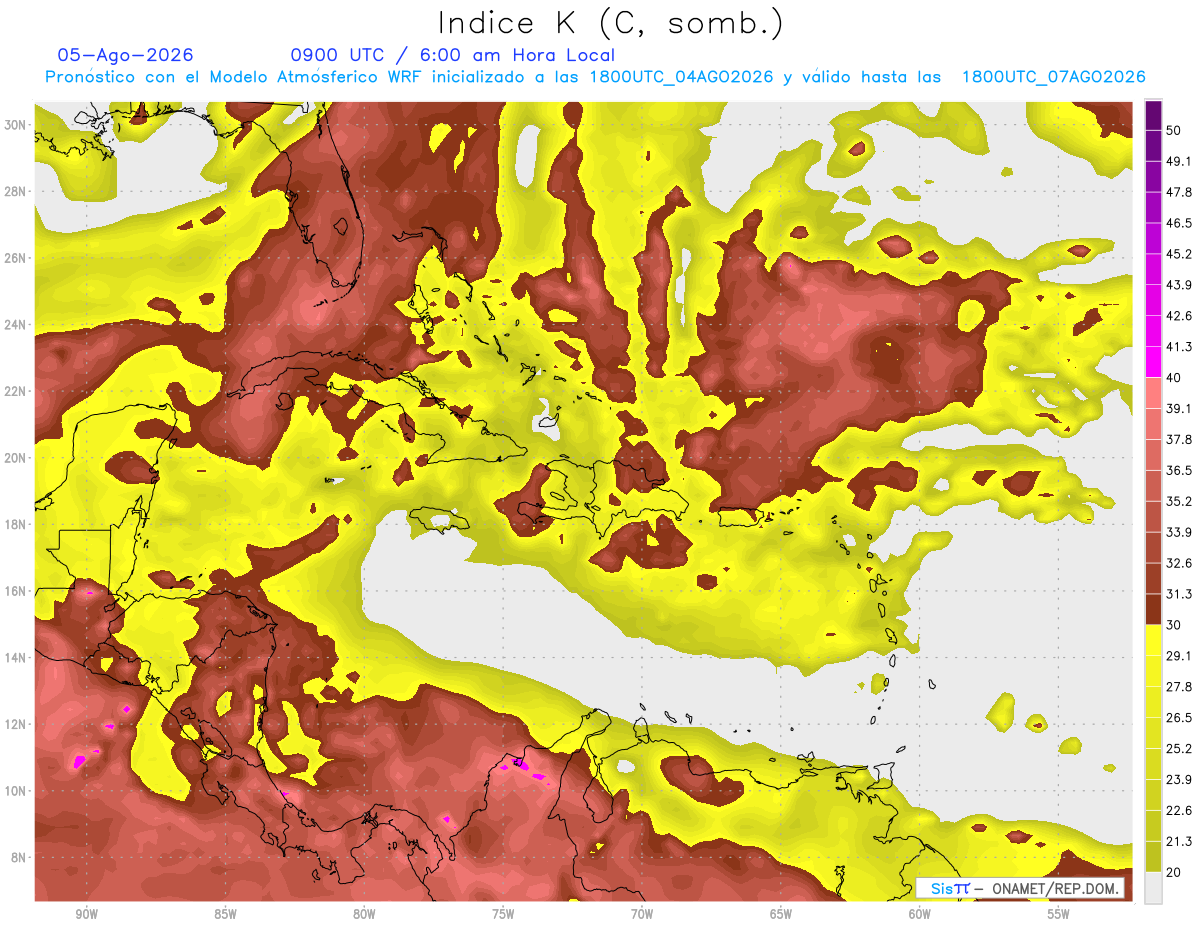This screenshot has height=927, width=1200.
Task: Click the "28N" latitude axis label
Action: (x=15, y=191)
